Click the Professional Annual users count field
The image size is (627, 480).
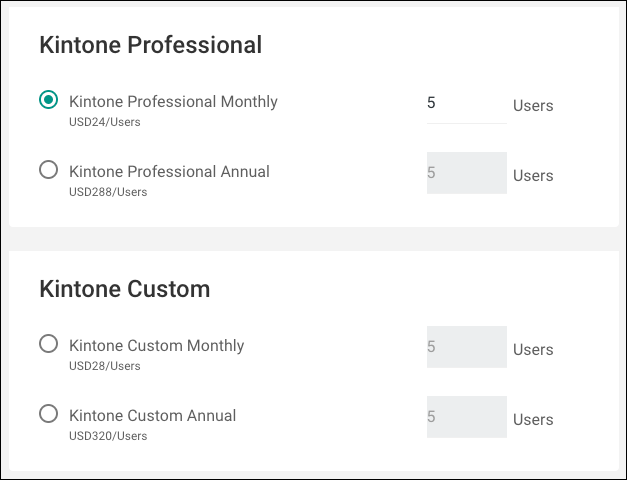466,173
